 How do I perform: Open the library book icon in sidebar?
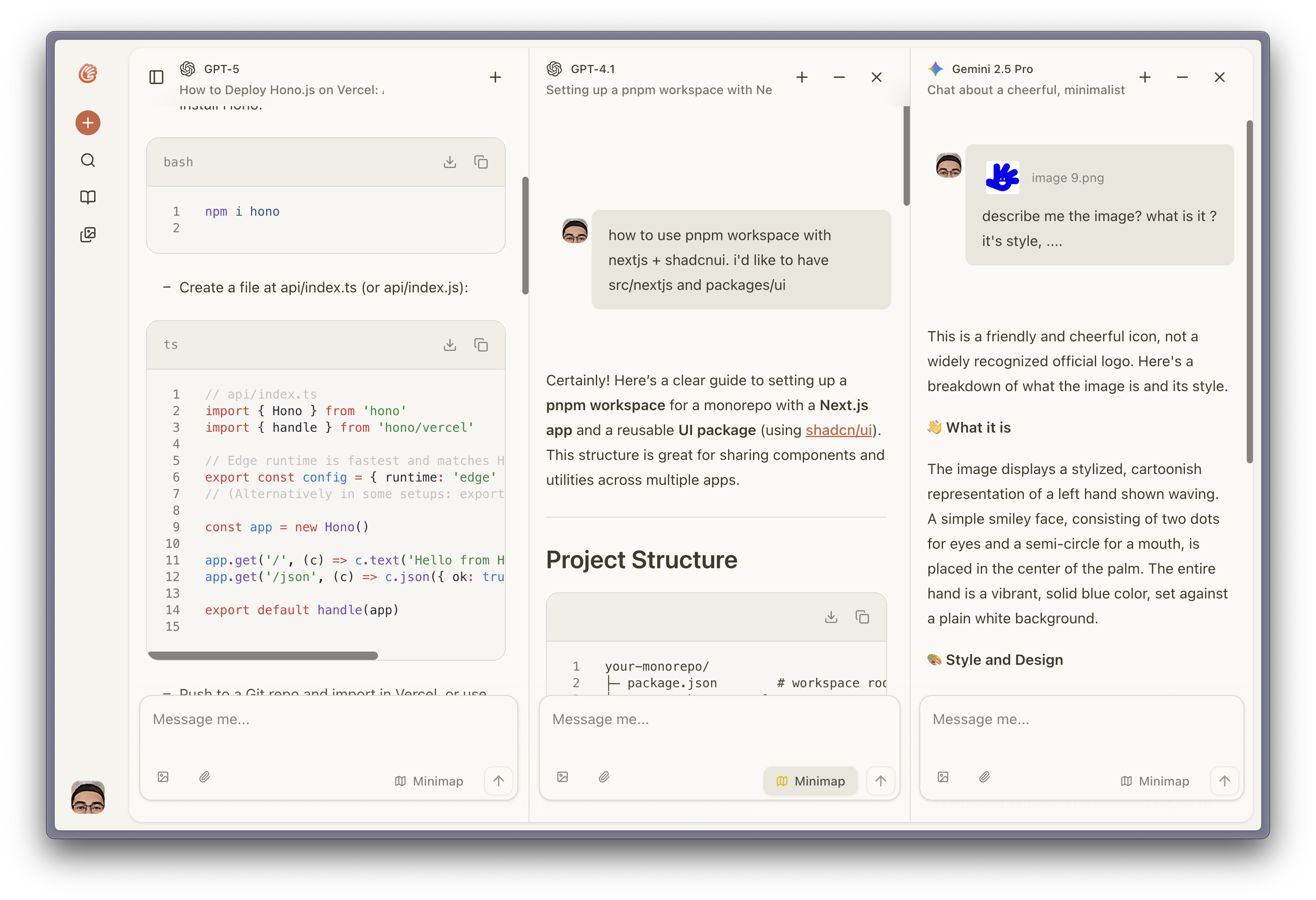coord(88,197)
